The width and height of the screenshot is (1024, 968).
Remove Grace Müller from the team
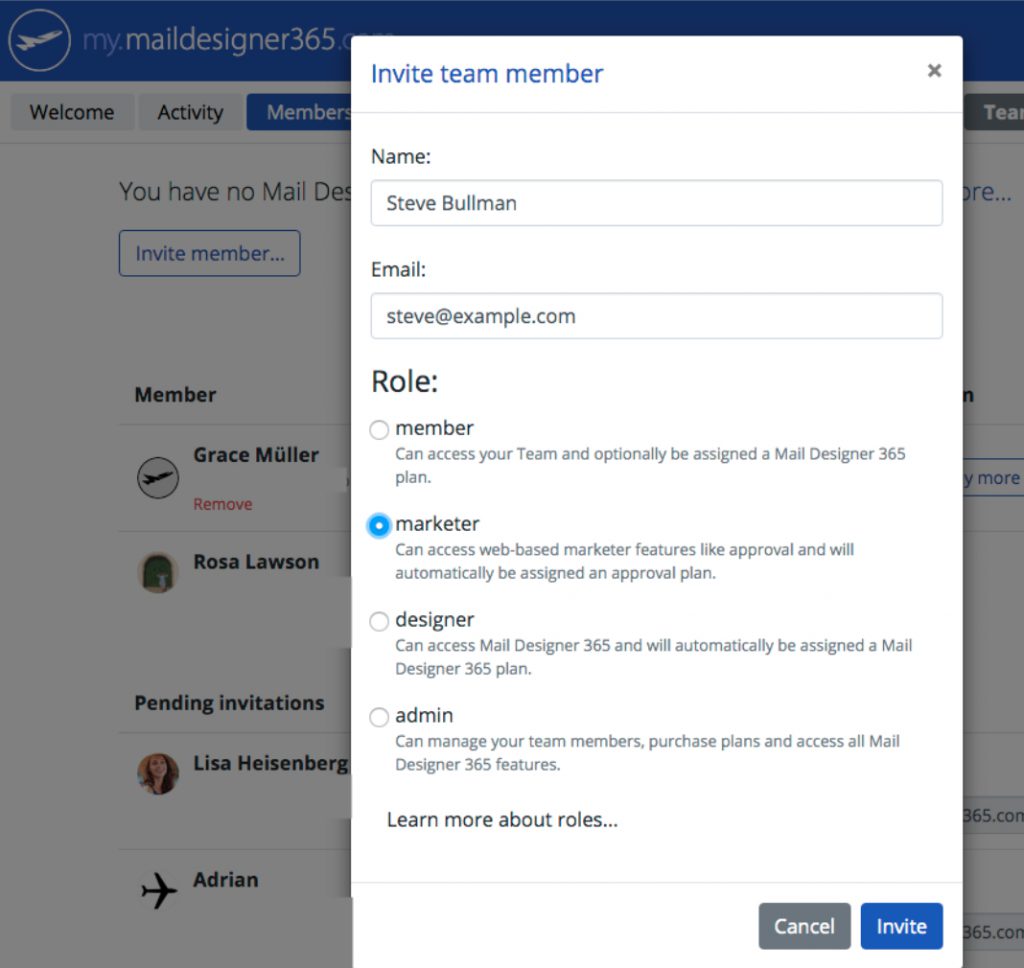click(223, 504)
